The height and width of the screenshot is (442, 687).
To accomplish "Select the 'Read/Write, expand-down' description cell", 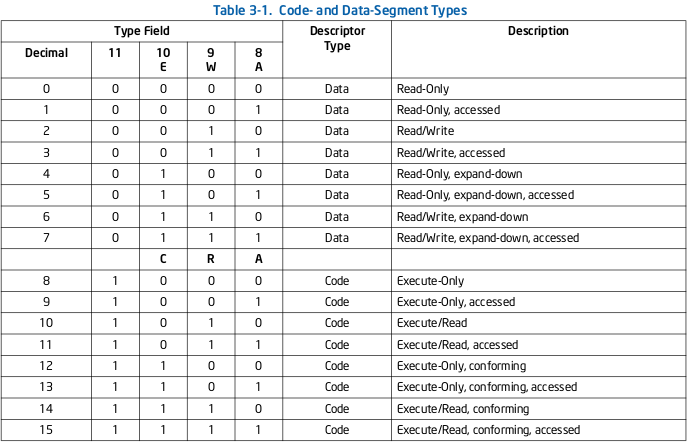I will [462, 217].
